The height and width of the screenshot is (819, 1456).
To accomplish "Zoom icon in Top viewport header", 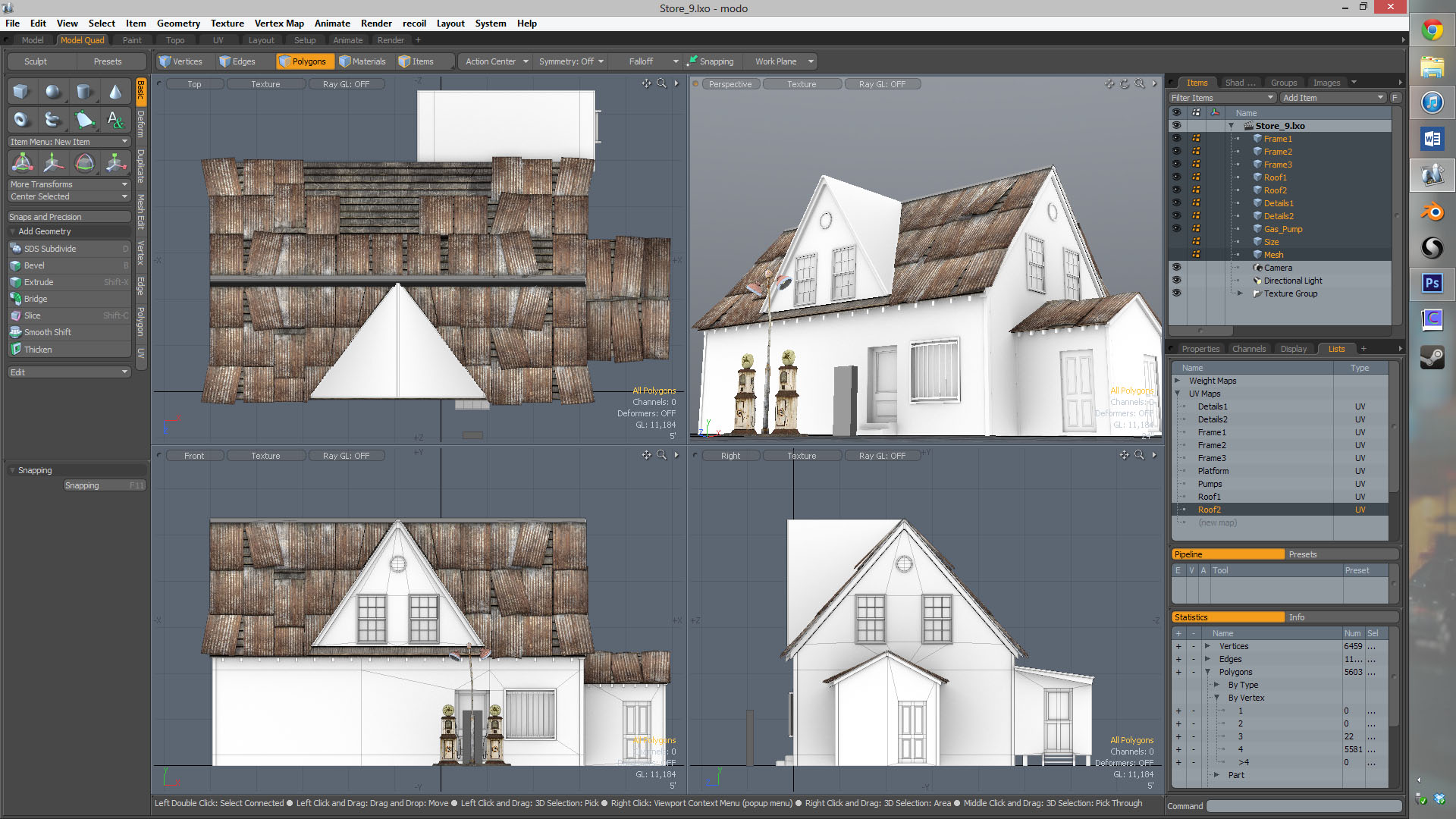I will coord(661,83).
